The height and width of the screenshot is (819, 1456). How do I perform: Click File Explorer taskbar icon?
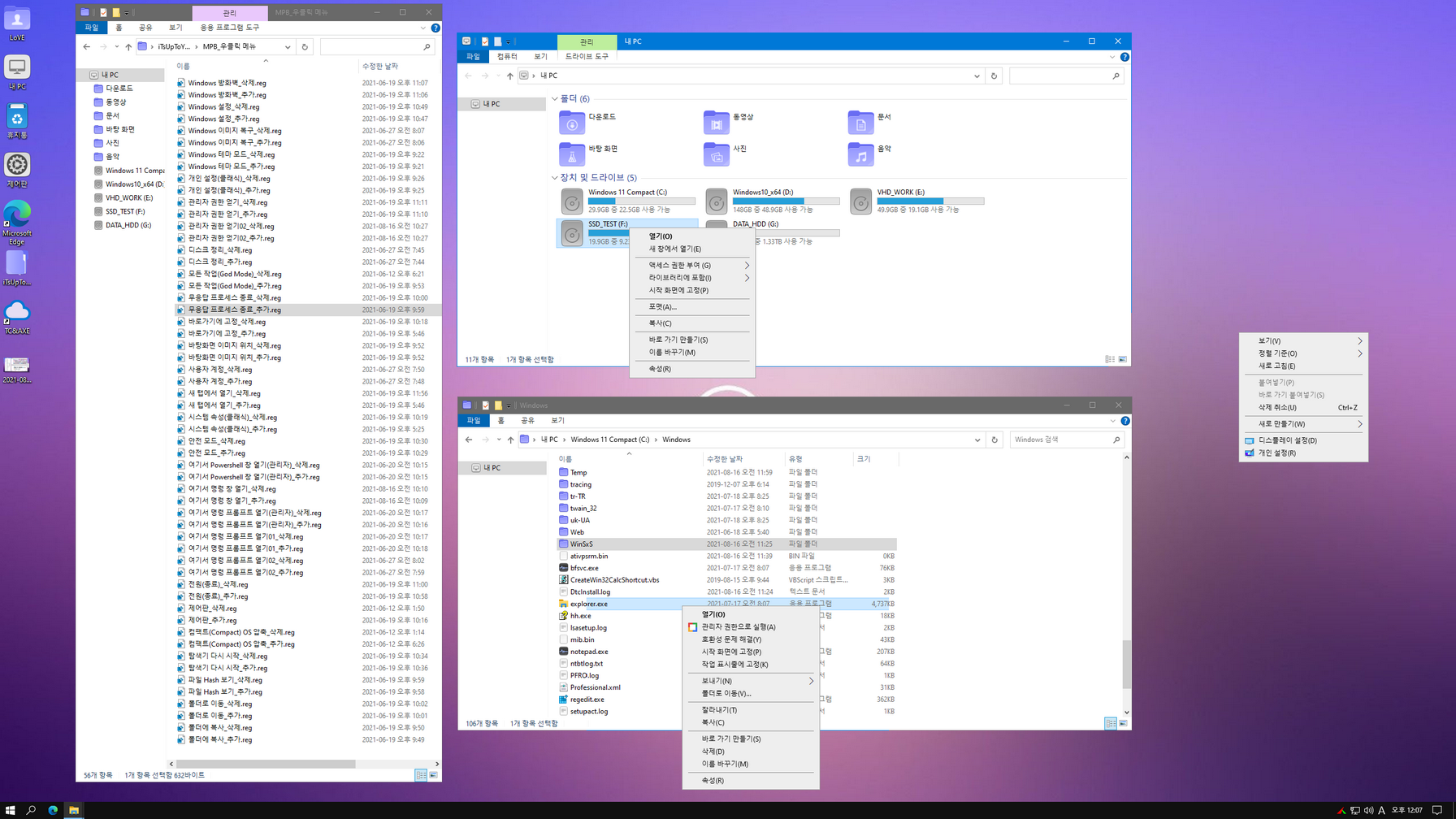(74, 810)
